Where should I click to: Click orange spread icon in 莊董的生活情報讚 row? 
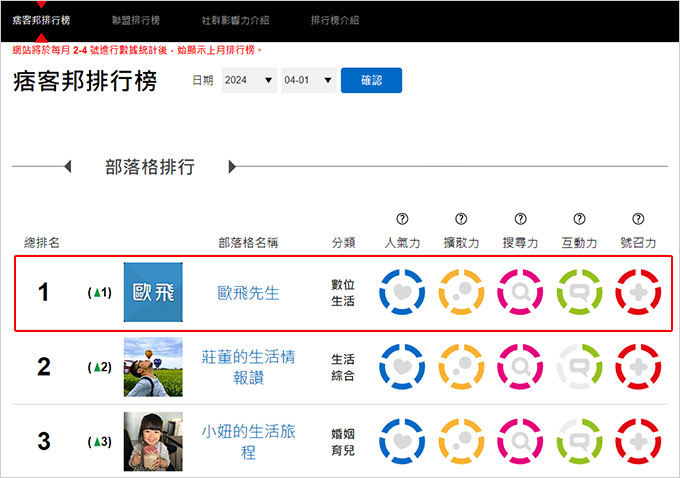(x=461, y=367)
